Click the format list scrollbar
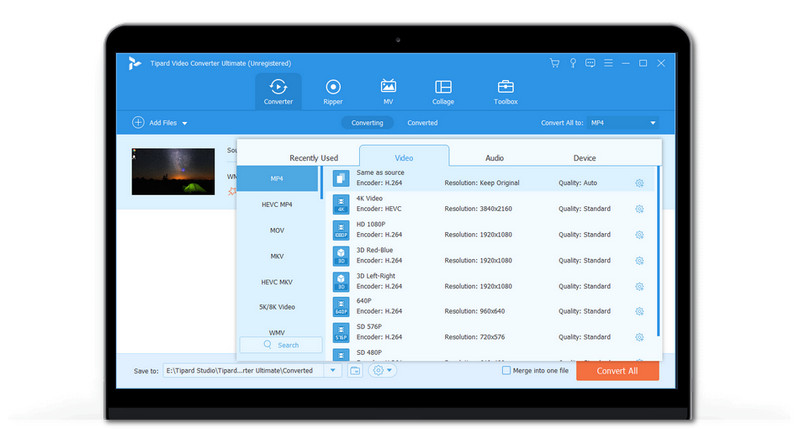 tap(321, 183)
